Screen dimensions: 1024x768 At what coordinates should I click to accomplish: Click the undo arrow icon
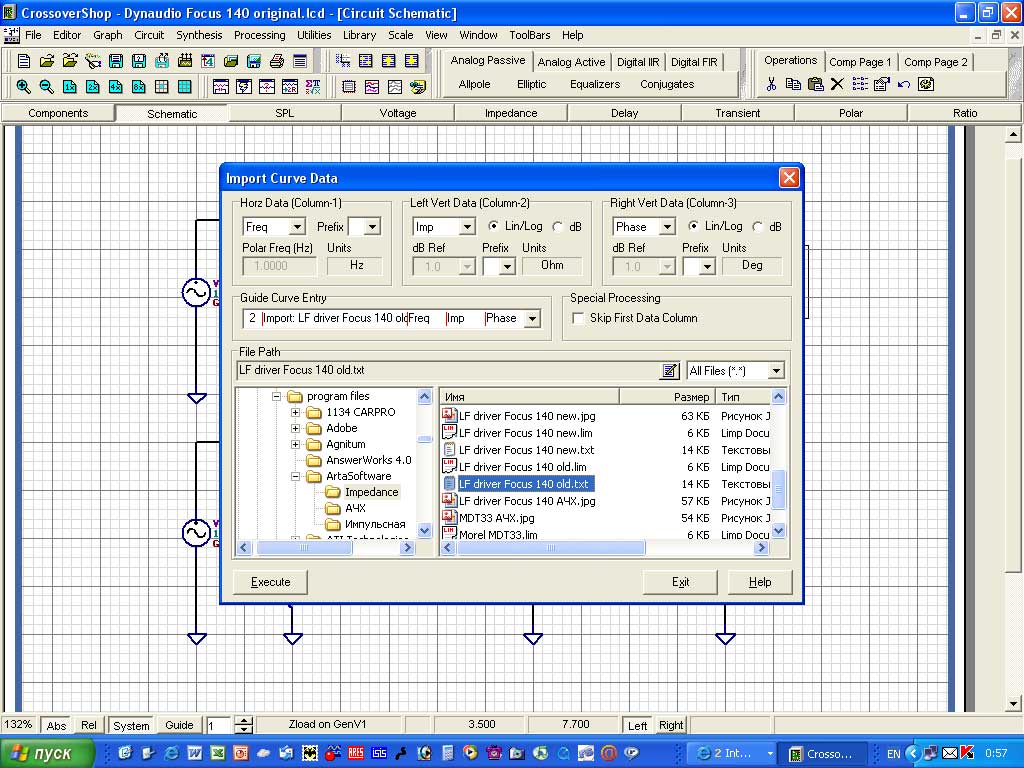tap(904, 85)
